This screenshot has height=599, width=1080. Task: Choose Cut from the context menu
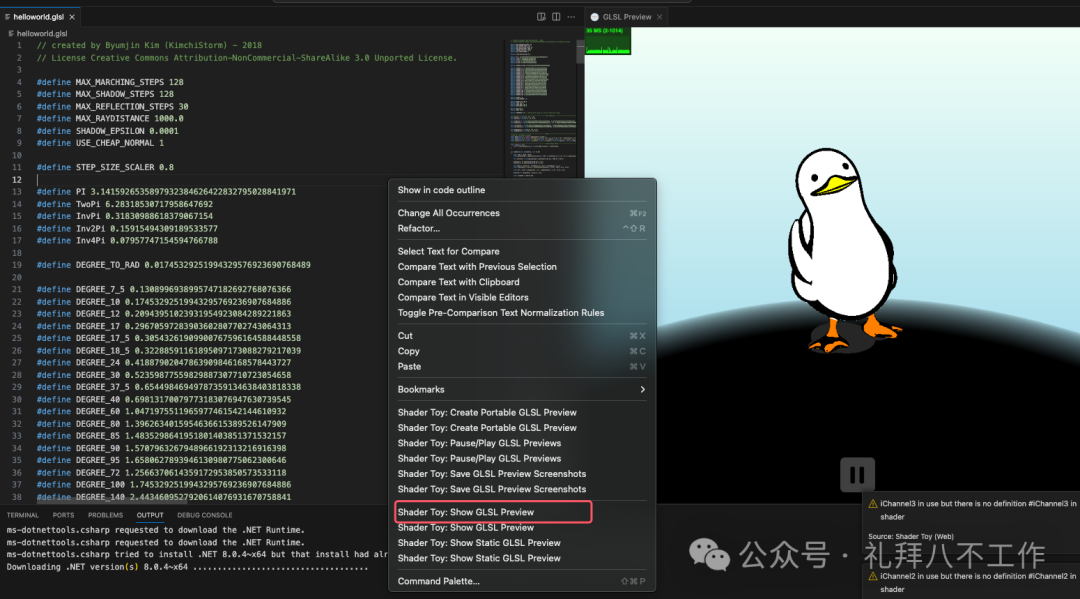click(x=521, y=336)
